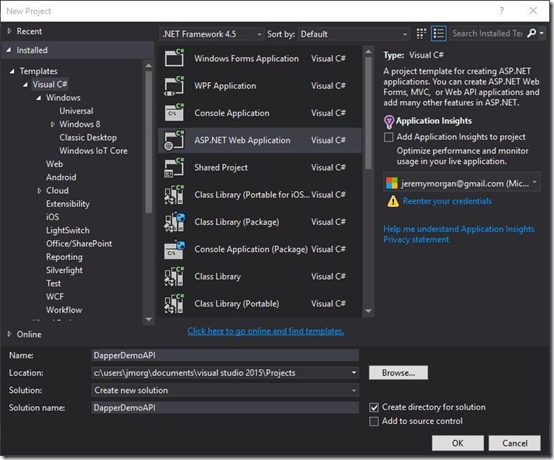The height and width of the screenshot is (460, 554).
Task: Switch to small icons grid view
Action: [x=421, y=34]
